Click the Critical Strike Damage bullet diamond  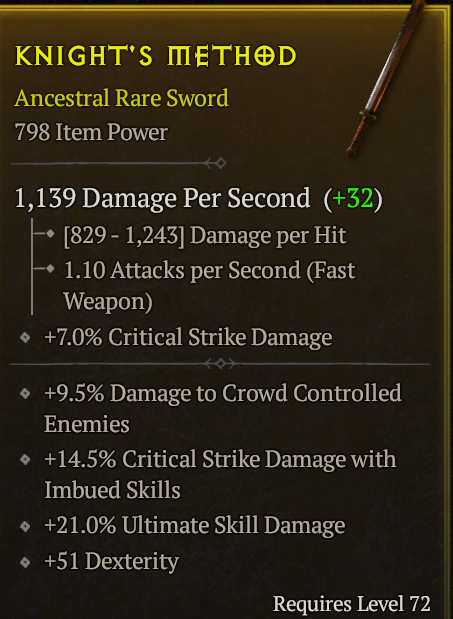coord(25,338)
